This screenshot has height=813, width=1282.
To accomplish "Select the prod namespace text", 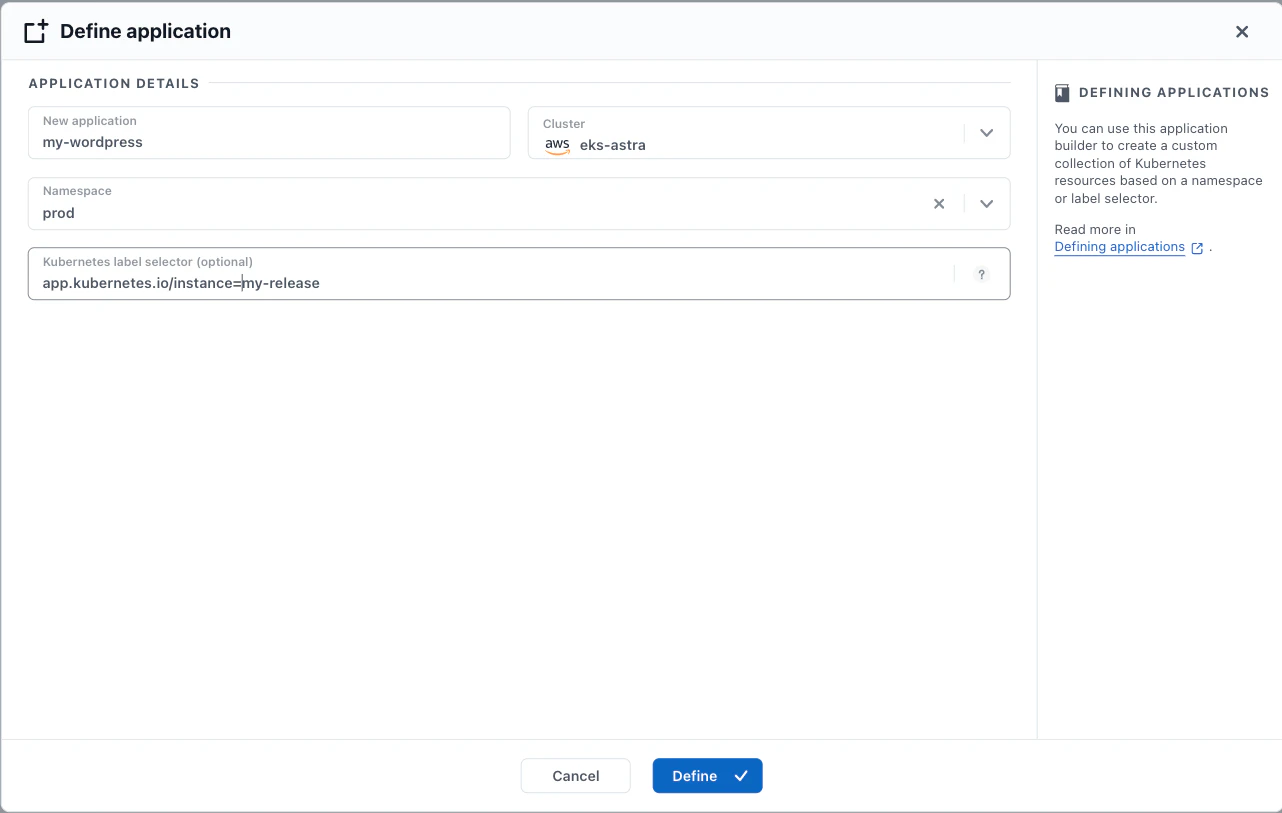I will pyautogui.click(x=59, y=213).
